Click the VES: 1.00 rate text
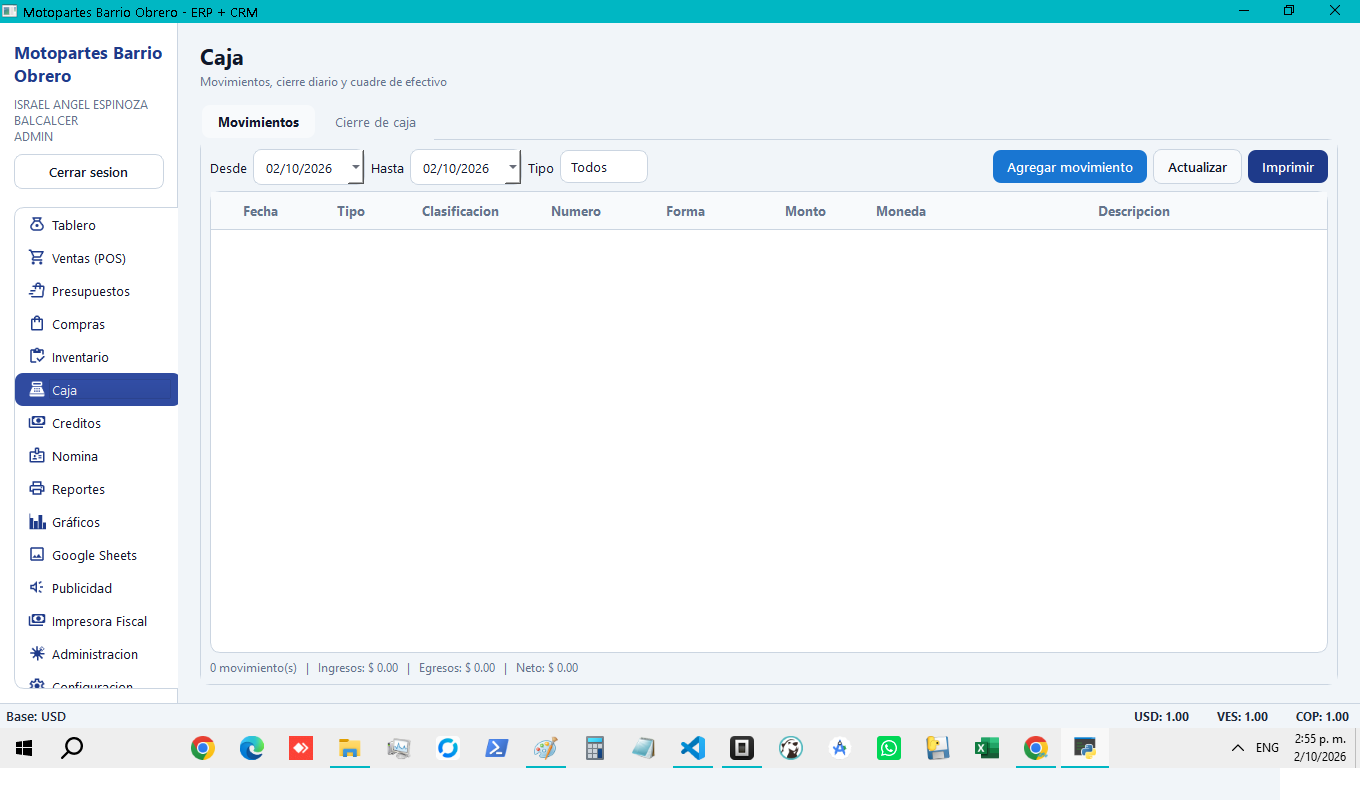Image resolution: width=1360 pixels, height=800 pixels. (x=1242, y=716)
